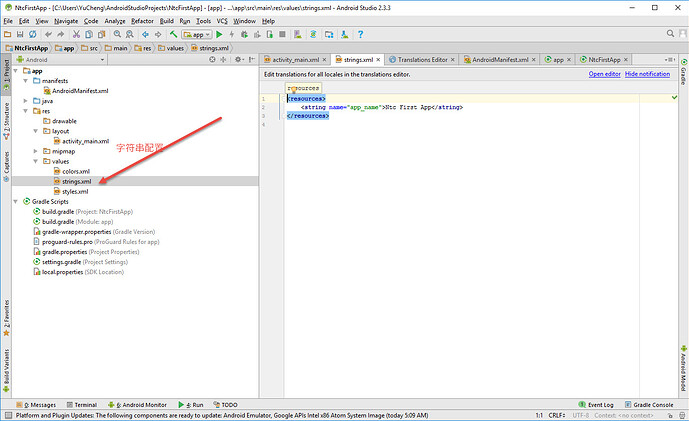This screenshot has height=421, width=689.
Task: Click the grey Stop button in the toolbar
Action: pyautogui.click(x=283, y=34)
